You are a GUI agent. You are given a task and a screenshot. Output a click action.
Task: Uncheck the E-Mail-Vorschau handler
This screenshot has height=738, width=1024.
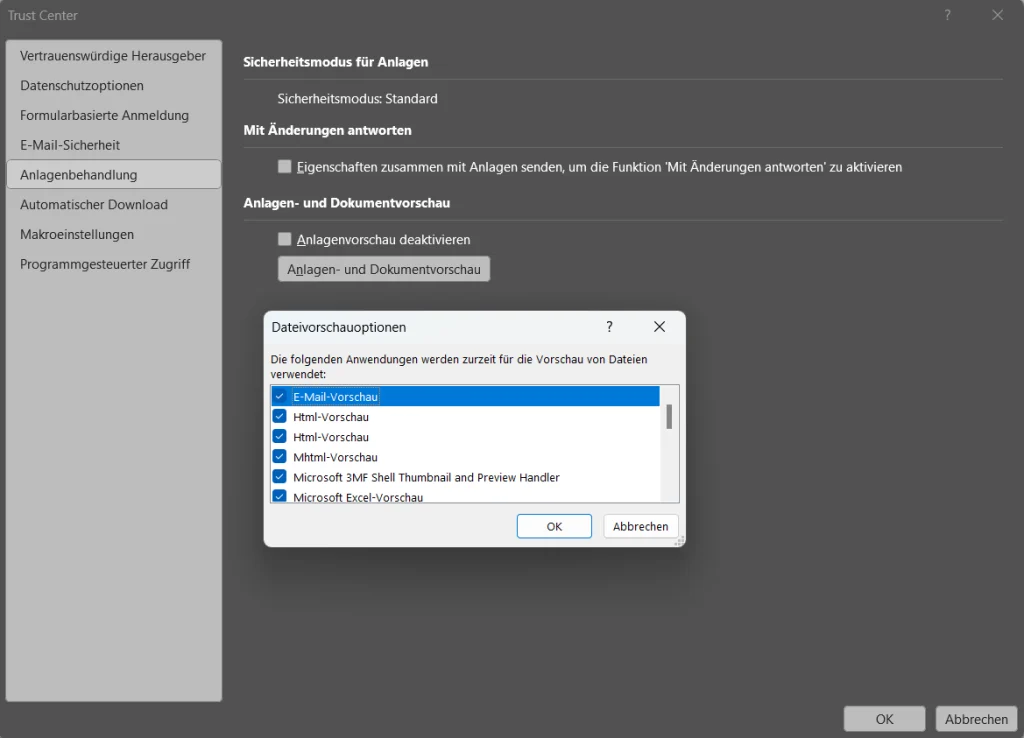(279, 396)
